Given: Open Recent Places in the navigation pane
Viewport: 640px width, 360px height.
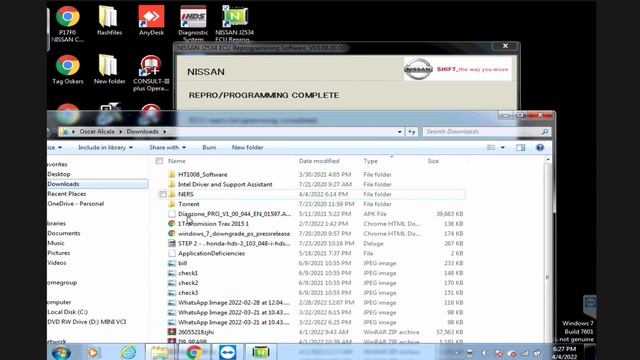Looking at the screenshot, I should (67, 194).
